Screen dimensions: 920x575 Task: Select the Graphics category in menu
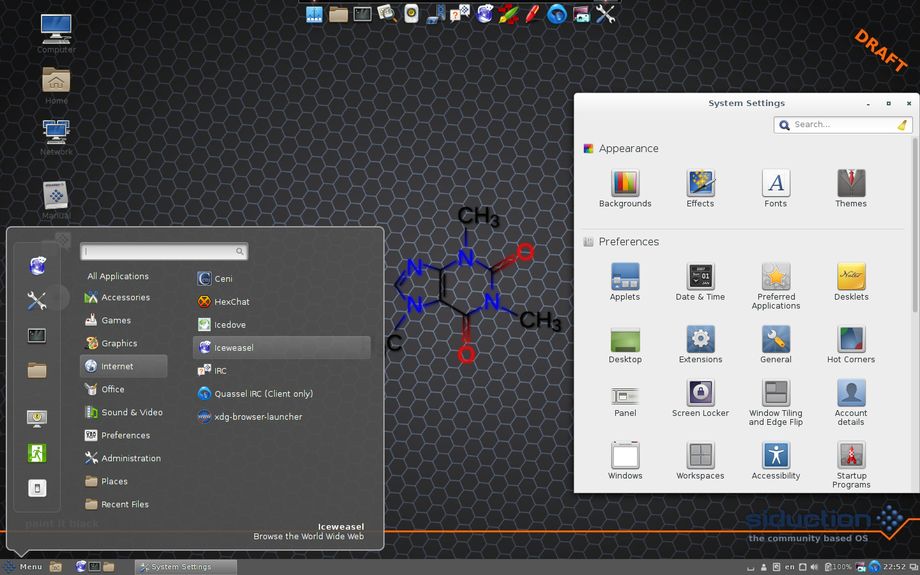119,343
